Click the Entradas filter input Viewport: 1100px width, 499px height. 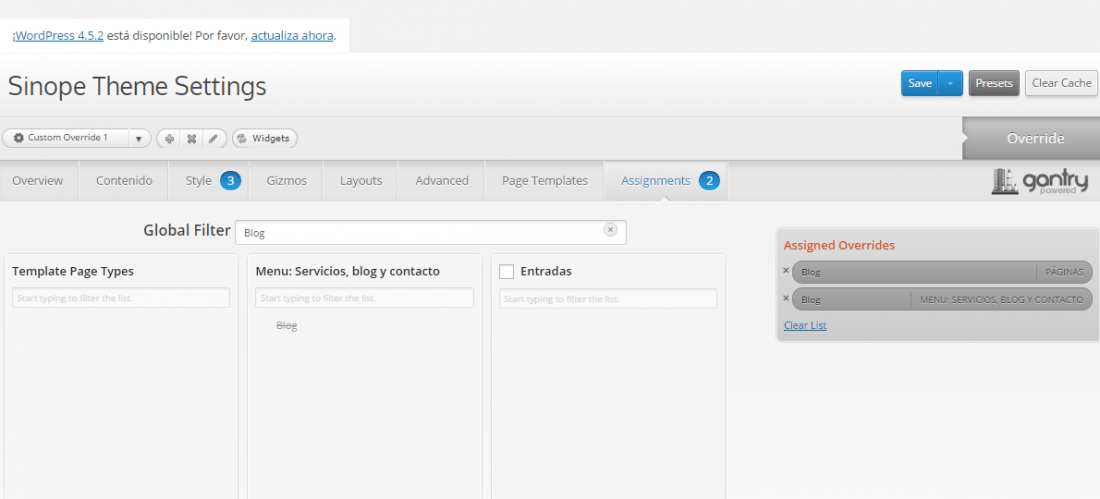[x=608, y=298]
